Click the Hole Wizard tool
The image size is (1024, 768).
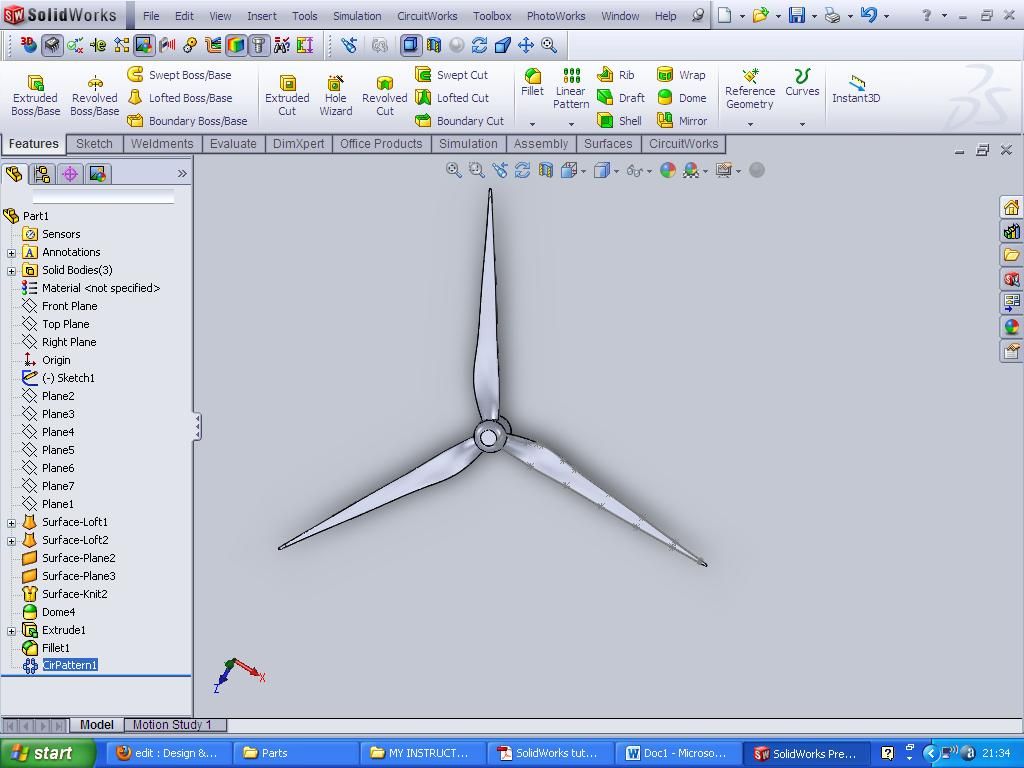click(x=335, y=96)
